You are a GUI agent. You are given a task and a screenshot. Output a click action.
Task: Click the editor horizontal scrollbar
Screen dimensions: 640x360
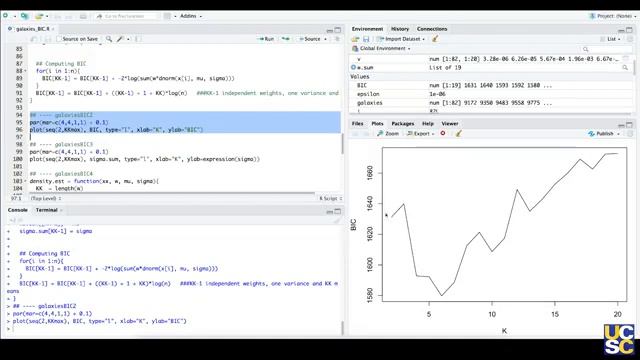[171, 193]
